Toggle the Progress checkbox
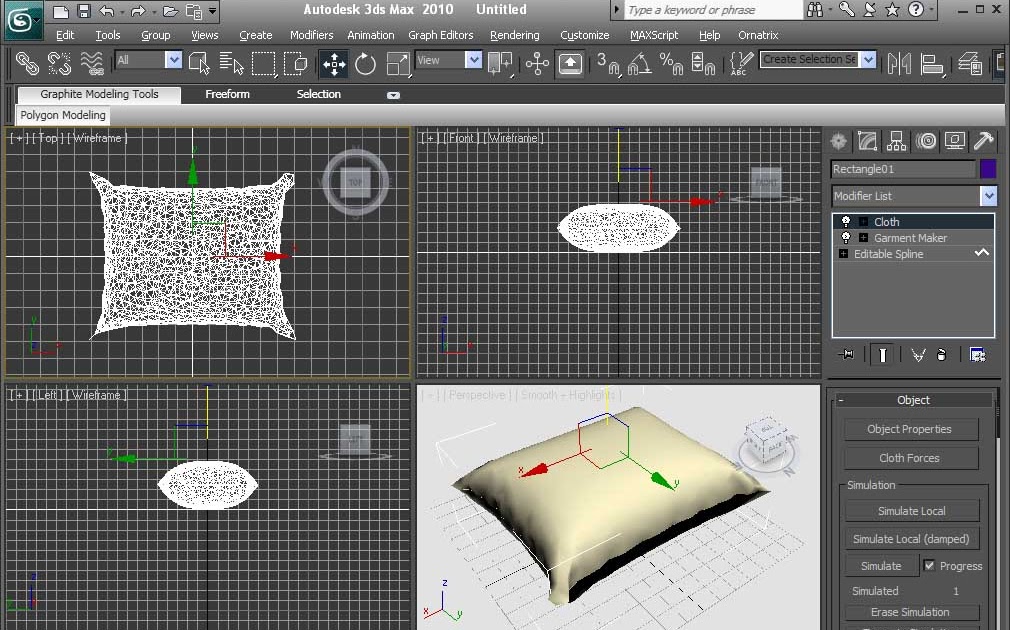The width and height of the screenshot is (1010, 630). tap(929, 566)
